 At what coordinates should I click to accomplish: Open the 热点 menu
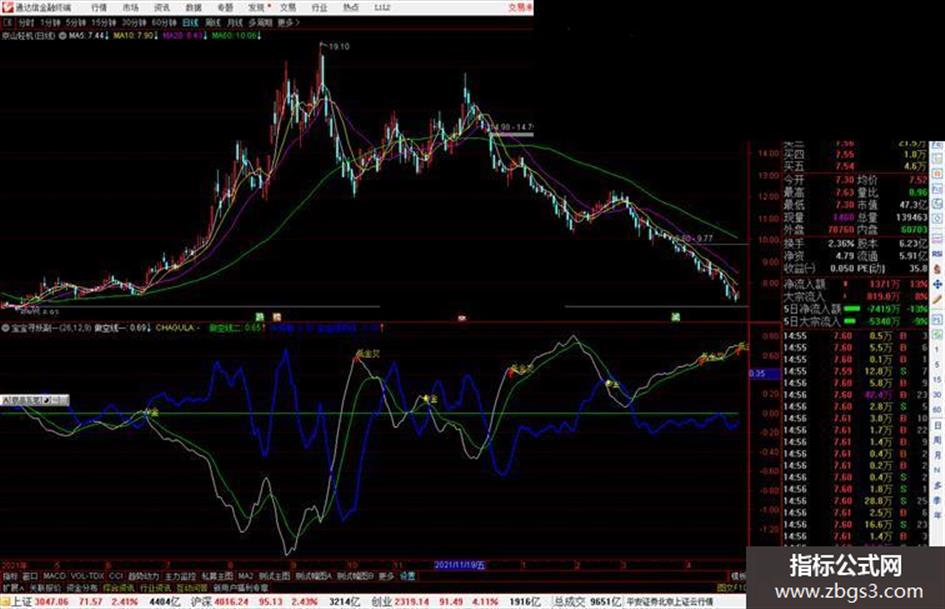pyautogui.click(x=350, y=7)
